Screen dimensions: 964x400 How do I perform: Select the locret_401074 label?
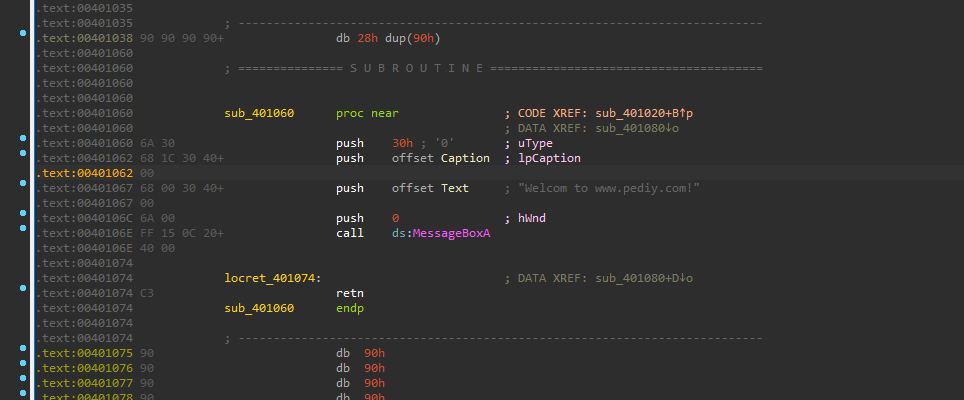271,278
